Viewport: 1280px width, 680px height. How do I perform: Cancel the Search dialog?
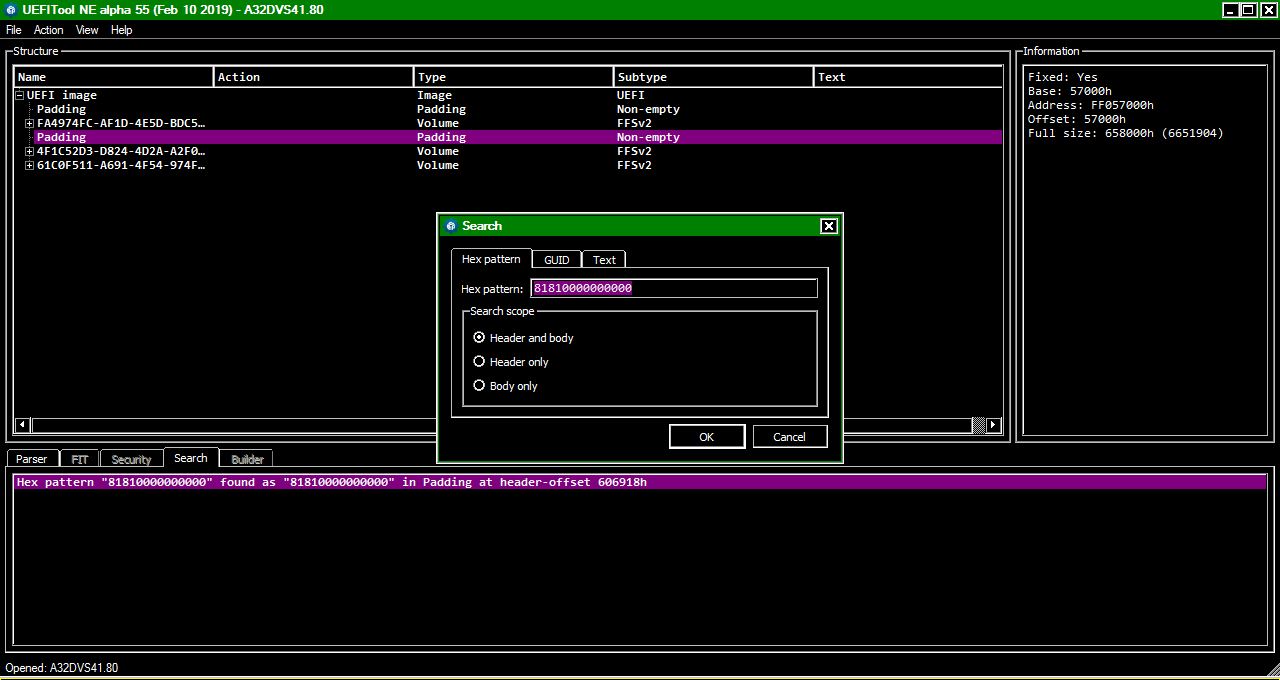789,437
